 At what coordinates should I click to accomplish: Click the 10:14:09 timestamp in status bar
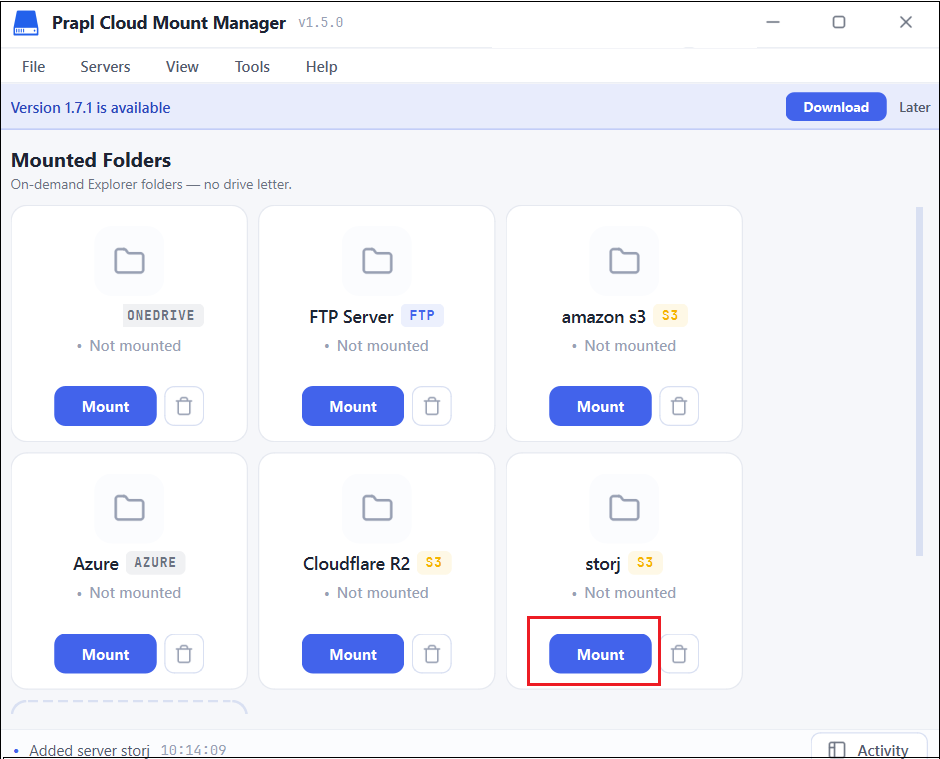193,750
